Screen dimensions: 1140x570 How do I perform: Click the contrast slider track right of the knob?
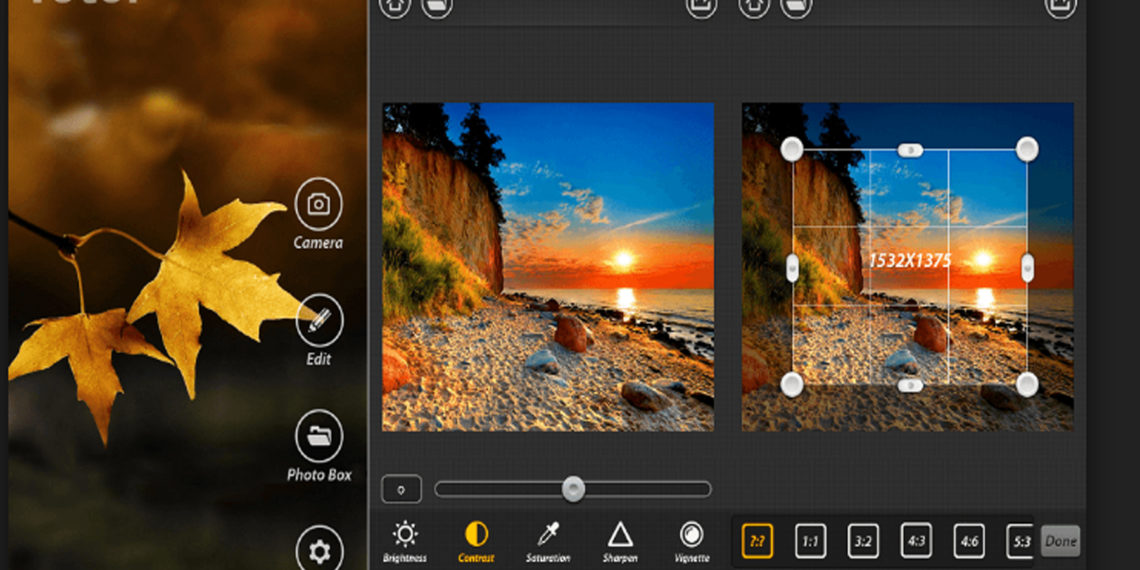tap(648, 489)
